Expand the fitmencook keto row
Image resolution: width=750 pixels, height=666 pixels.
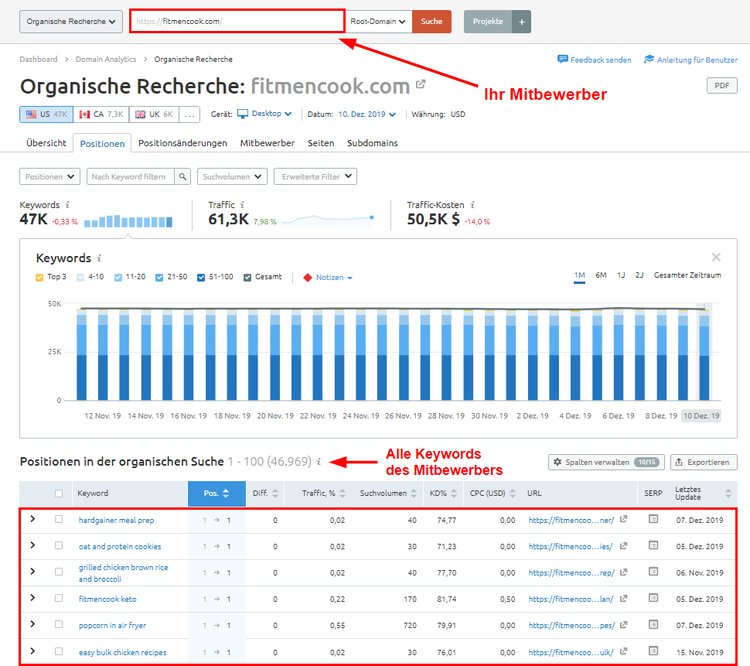[x=33, y=598]
